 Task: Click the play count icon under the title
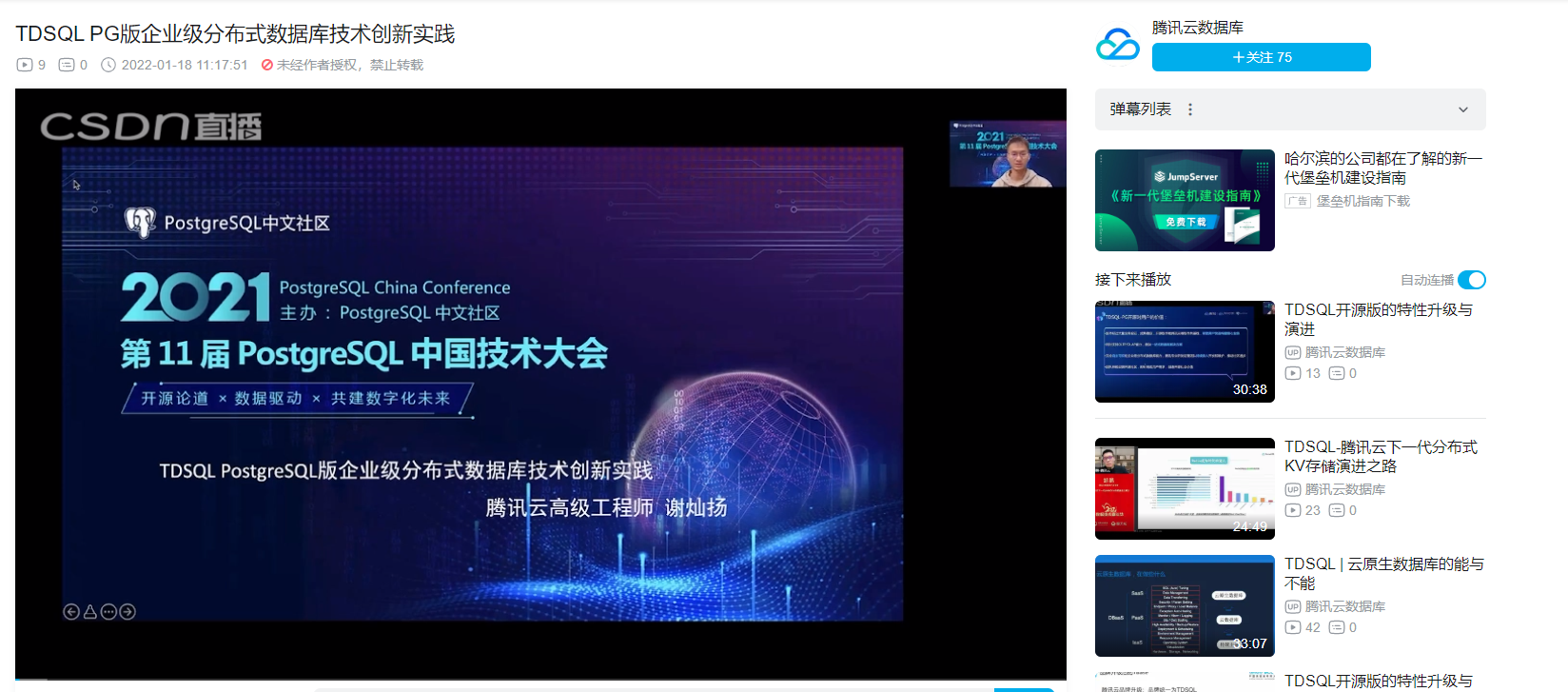tap(25, 65)
